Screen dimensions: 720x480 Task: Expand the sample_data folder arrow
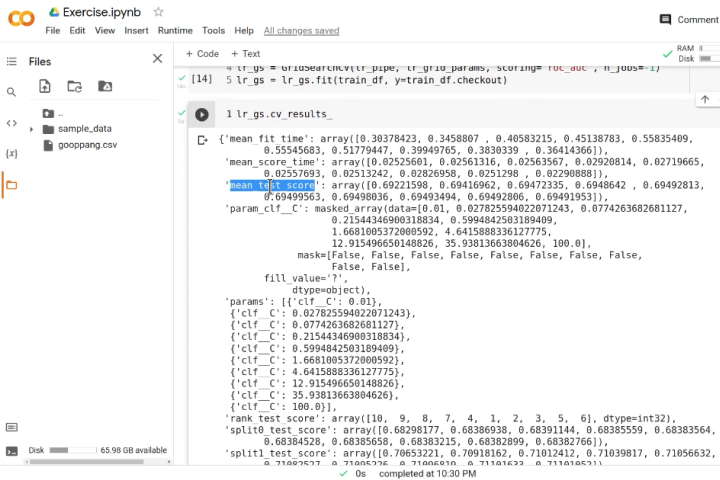click(31, 130)
